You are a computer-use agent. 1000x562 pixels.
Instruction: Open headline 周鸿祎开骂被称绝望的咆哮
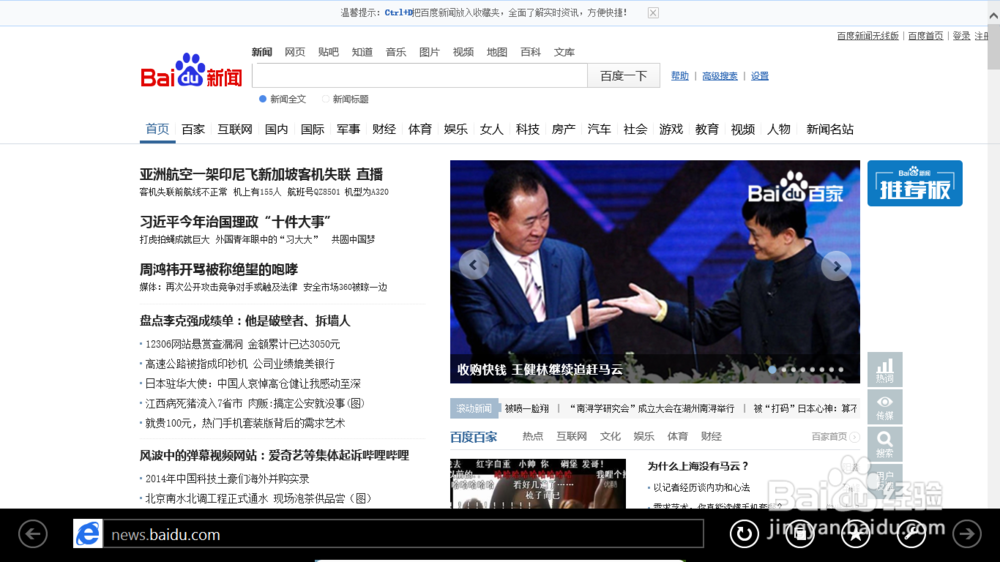(219, 269)
